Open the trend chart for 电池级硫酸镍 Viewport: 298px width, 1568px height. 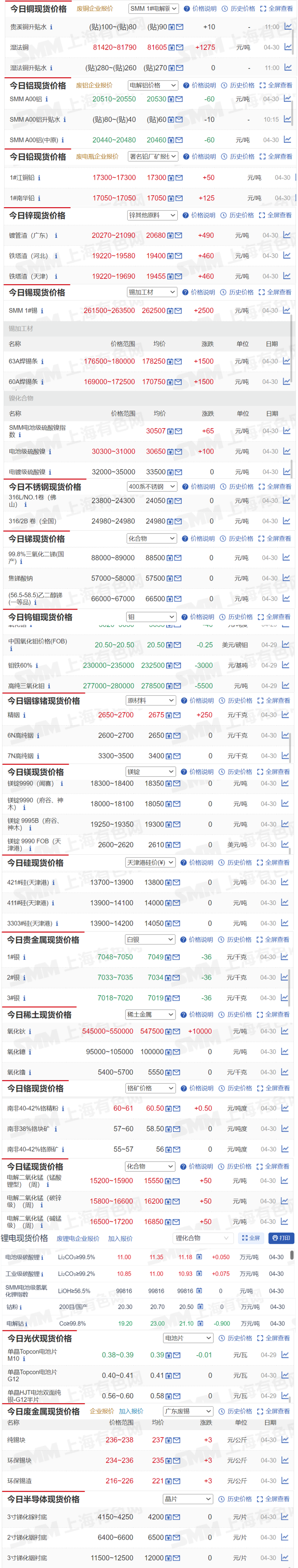(x=286, y=451)
